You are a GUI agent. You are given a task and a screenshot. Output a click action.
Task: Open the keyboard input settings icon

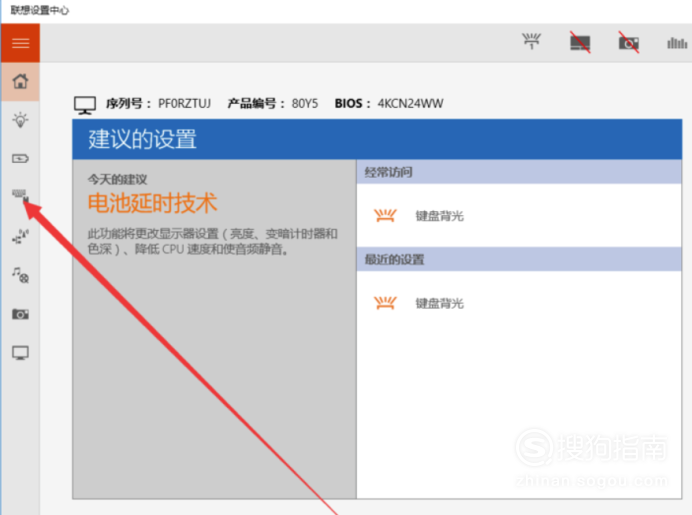20,195
